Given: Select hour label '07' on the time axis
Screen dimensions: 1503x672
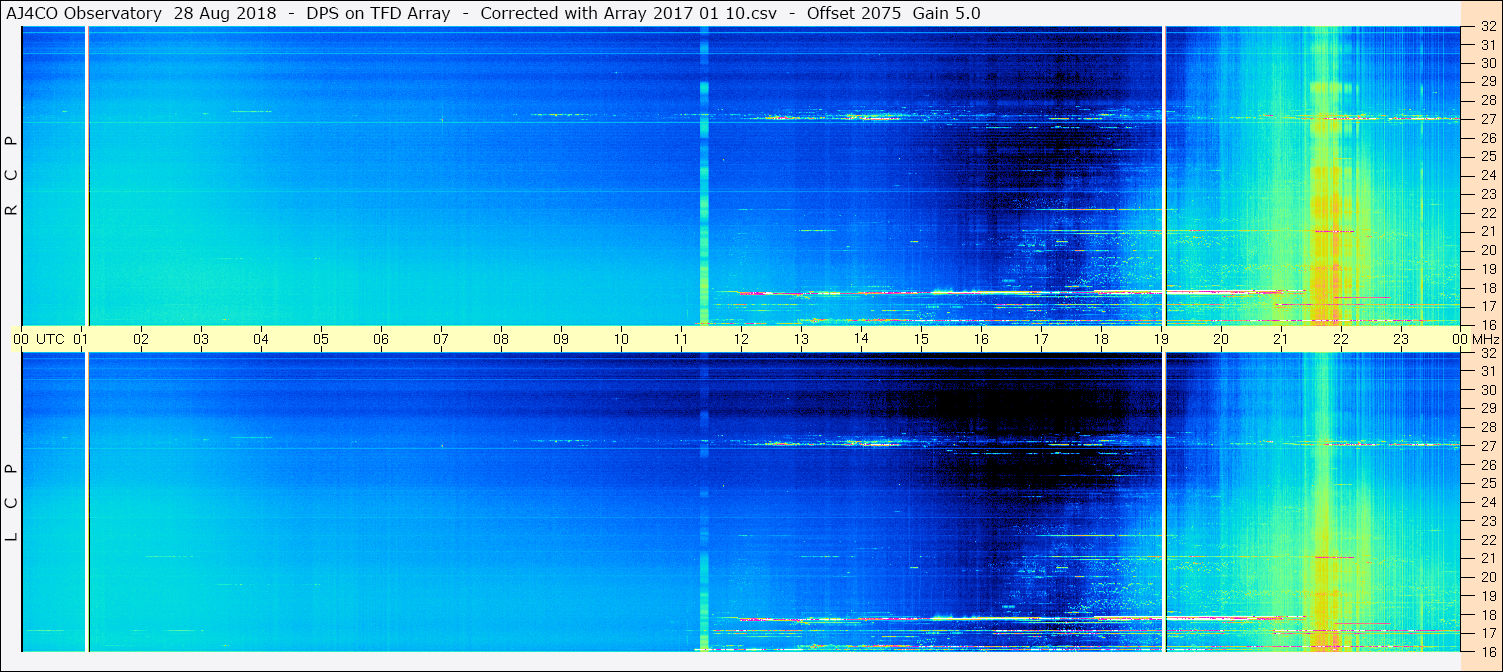Looking at the screenshot, I should pyautogui.click(x=441, y=339).
